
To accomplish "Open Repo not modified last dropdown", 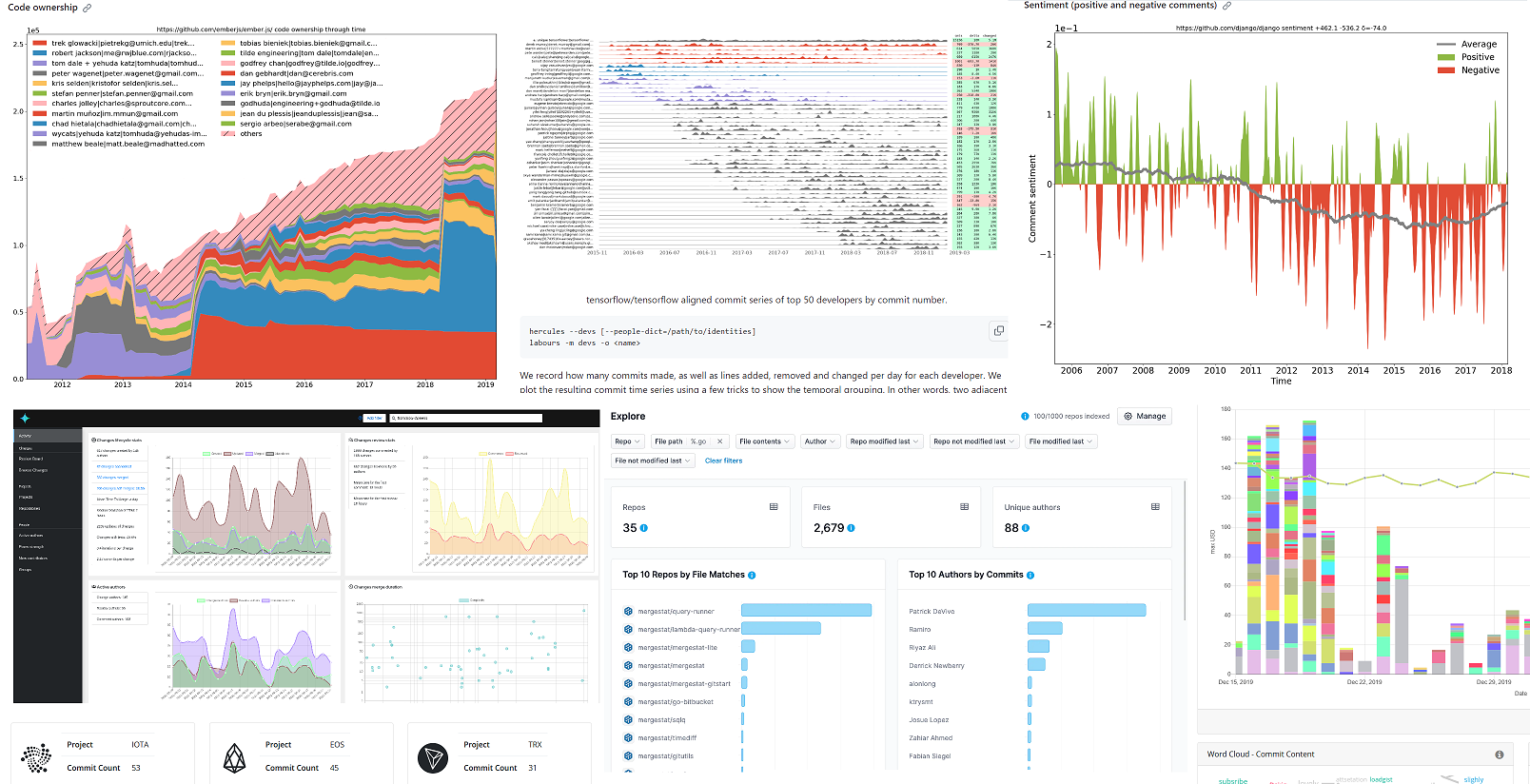I will click(x=974, y=441).
